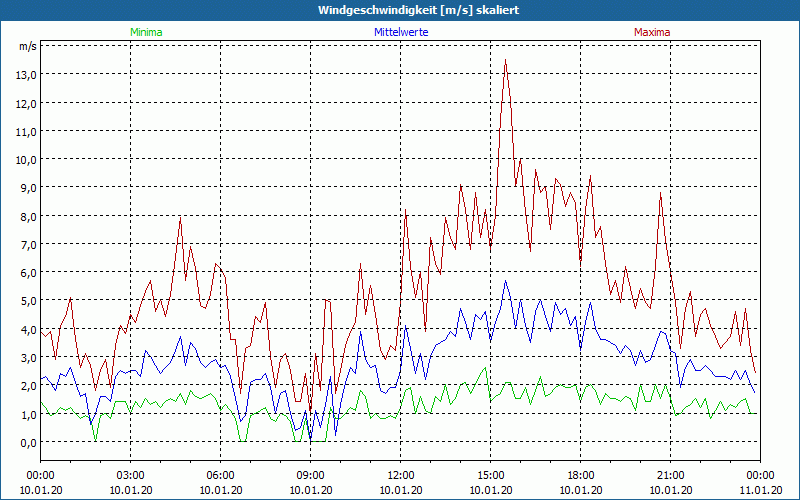800x500 pixels.
Task: Click the 21:00 time axis label
Action: pos(670,475)
